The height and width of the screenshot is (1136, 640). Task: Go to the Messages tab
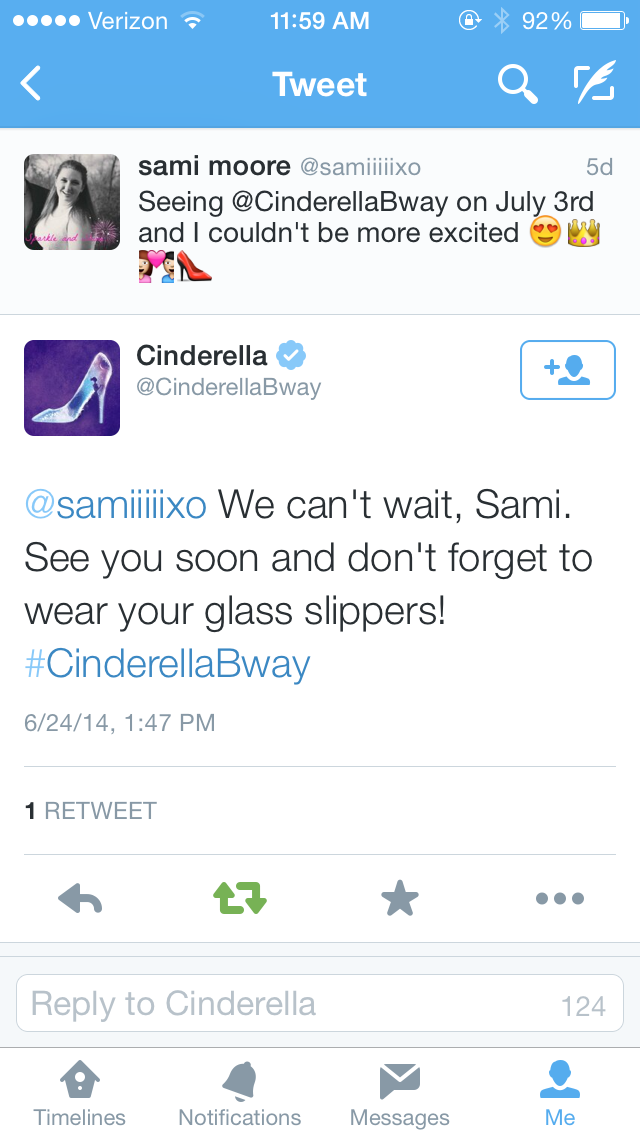(x=400, y=1093)
